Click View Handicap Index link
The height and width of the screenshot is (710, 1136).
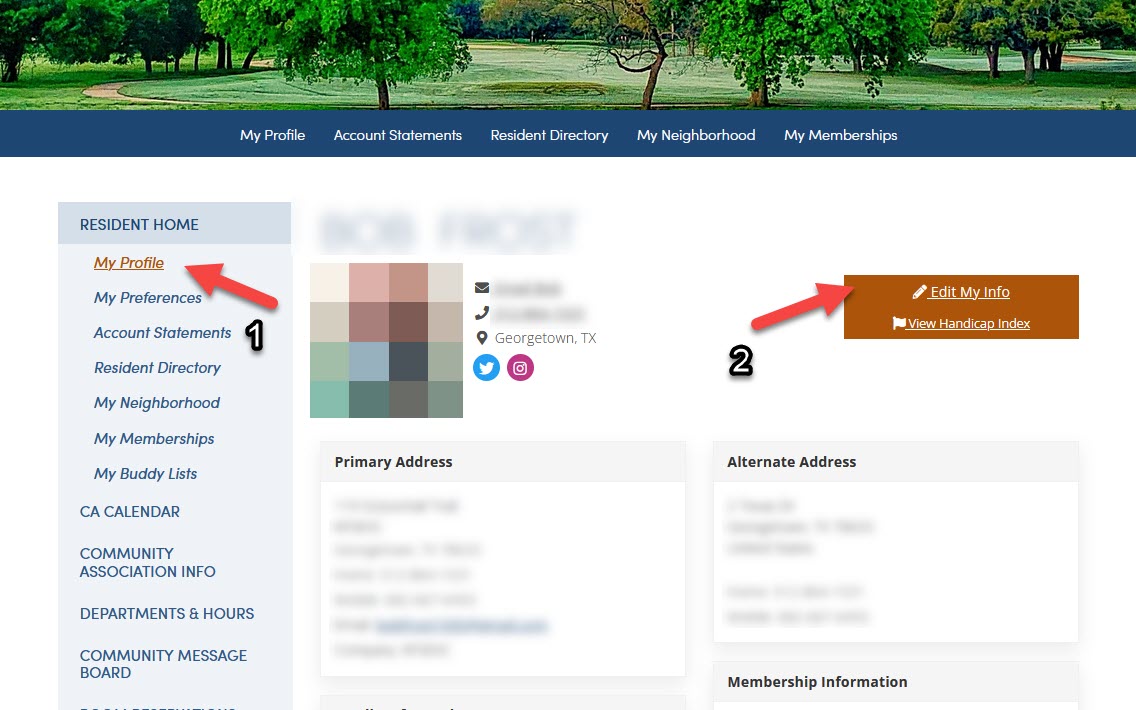pyautogui.click(x=969, y=324)
